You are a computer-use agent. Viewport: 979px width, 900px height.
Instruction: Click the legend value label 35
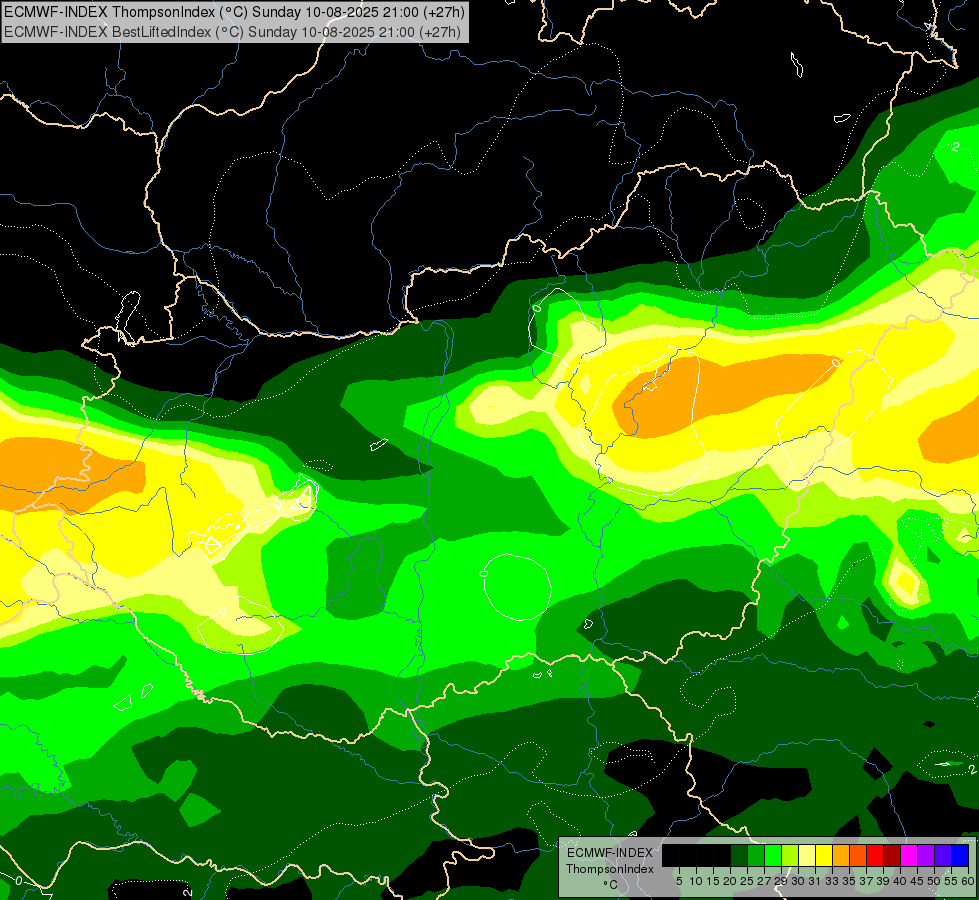[x=849, y=881]
